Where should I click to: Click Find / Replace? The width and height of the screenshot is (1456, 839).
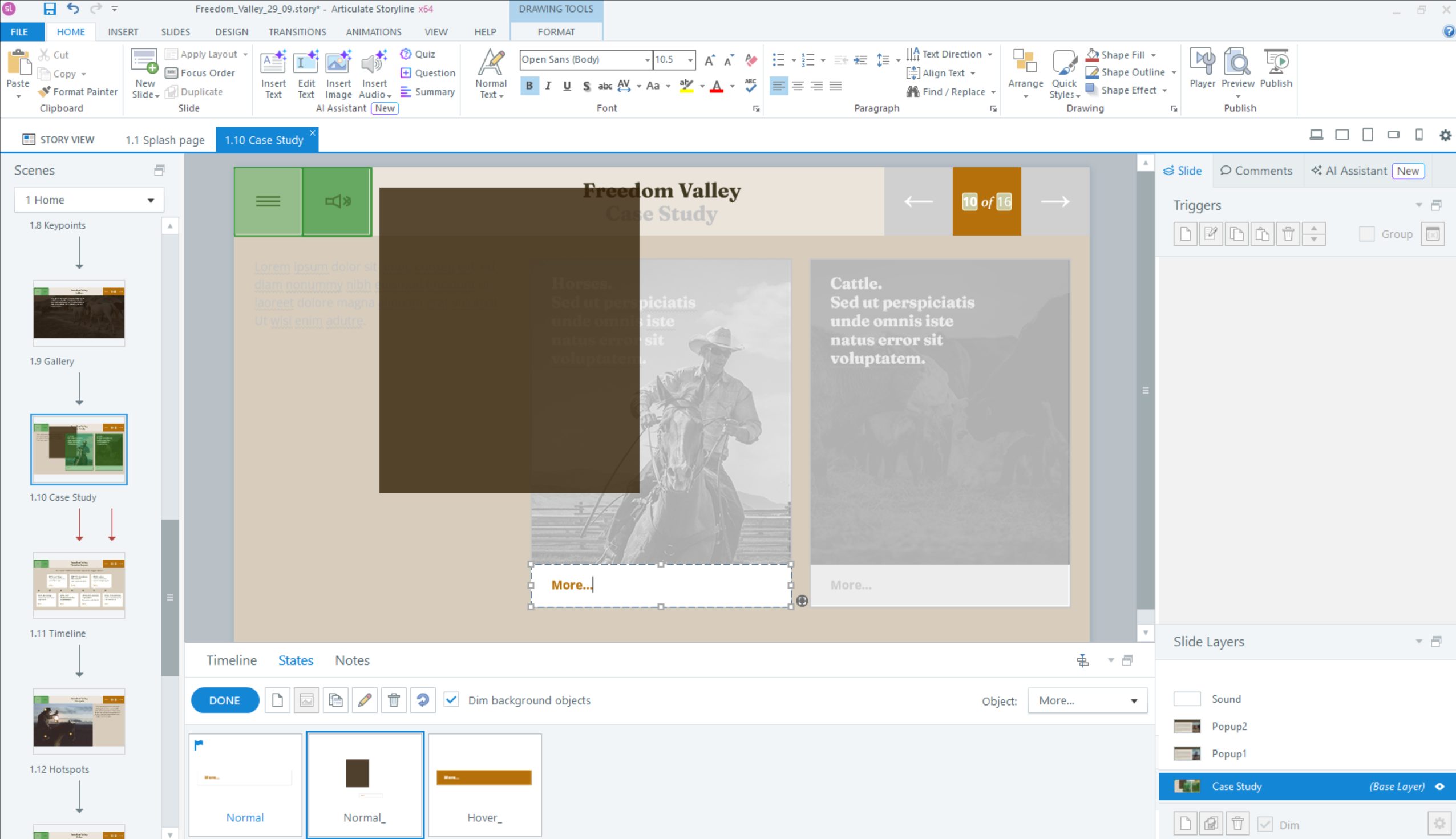(951, 92)
